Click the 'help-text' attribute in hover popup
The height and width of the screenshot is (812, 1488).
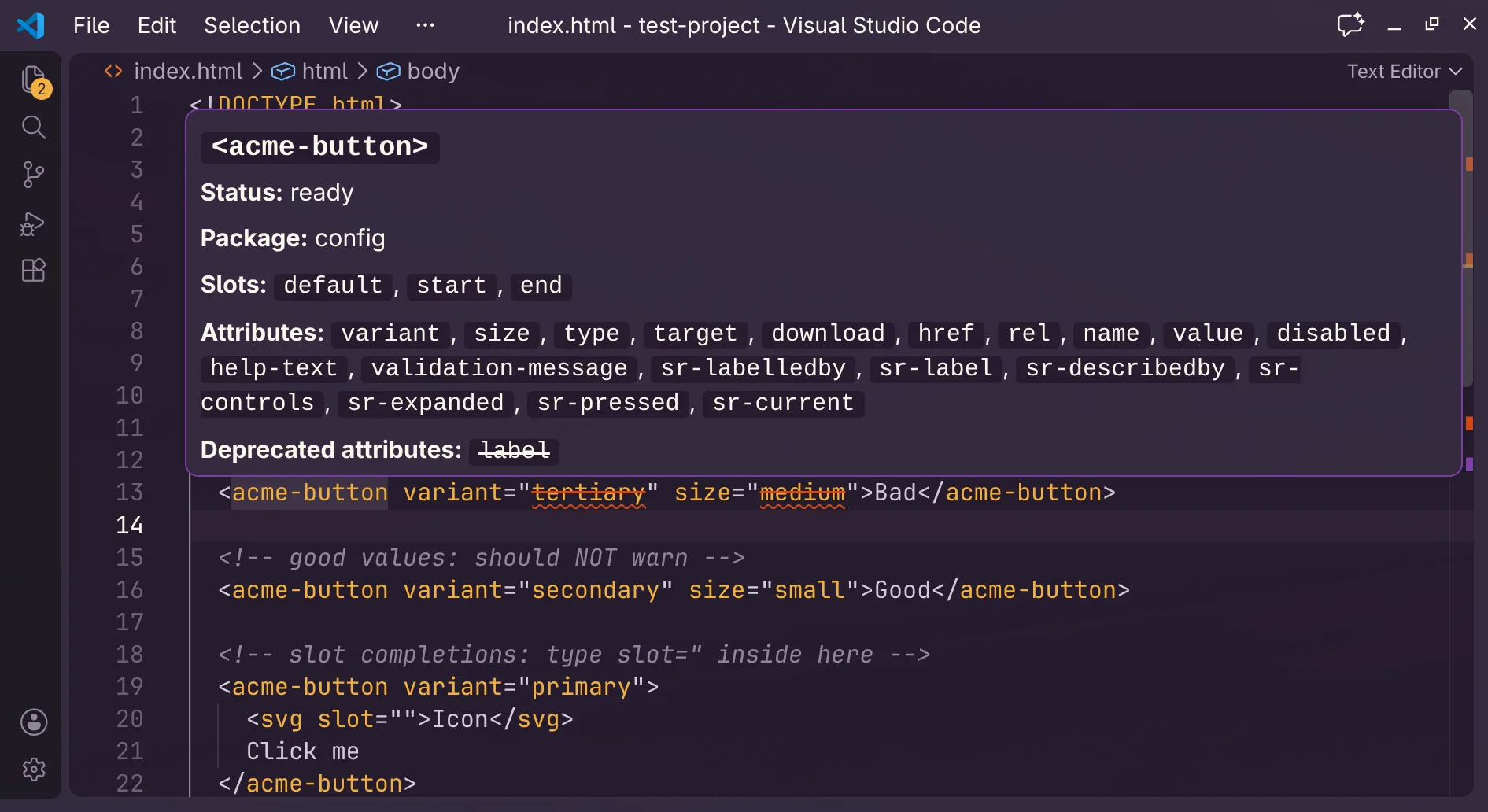[274, 368]
